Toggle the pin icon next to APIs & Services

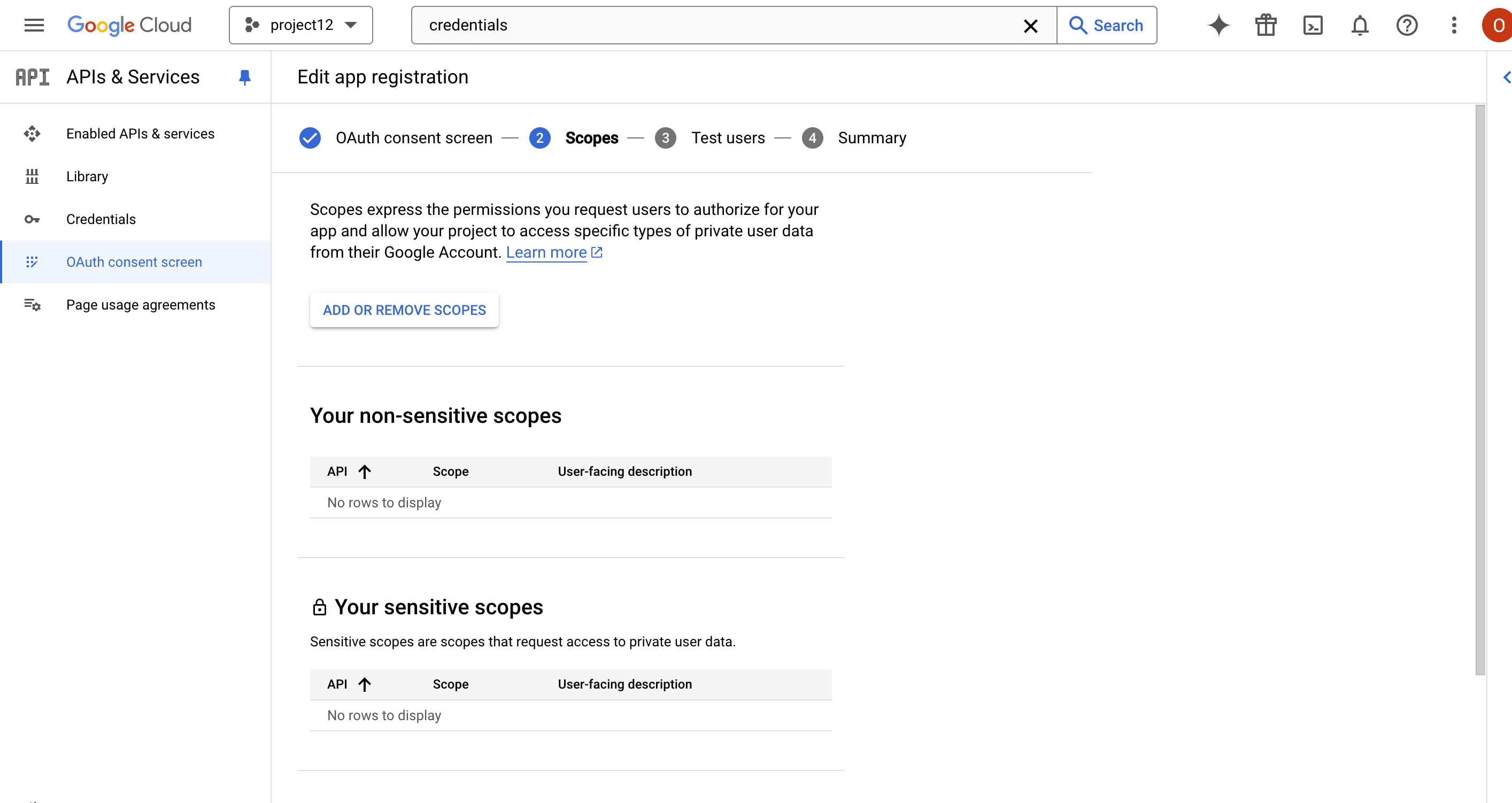pos(245,77)
